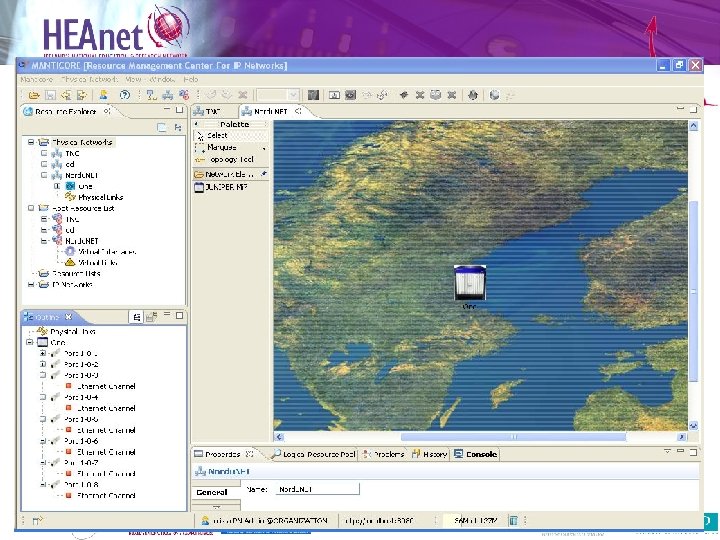Click the JUNIPER M7 palette element
The image size is (720, 540).
[x=225, y=186]
